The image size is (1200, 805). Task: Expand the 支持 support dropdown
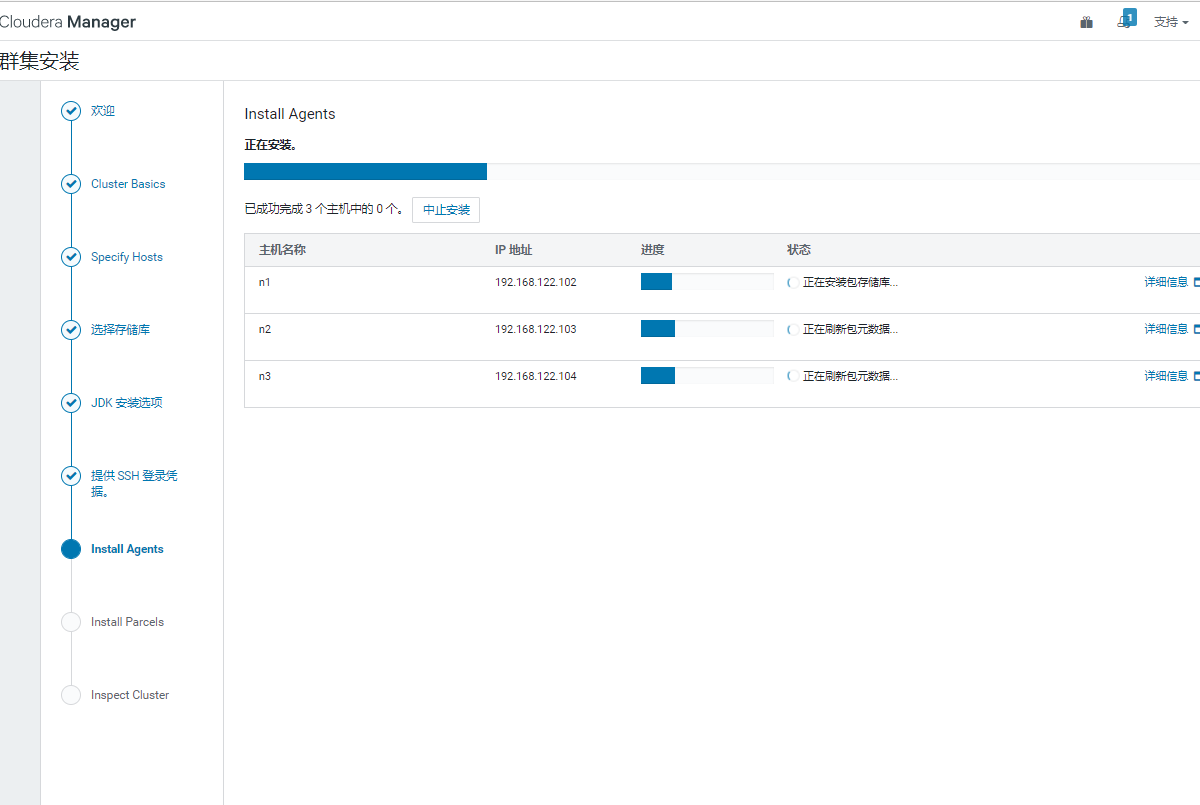pyautogui.click(x=1171, y=22)
